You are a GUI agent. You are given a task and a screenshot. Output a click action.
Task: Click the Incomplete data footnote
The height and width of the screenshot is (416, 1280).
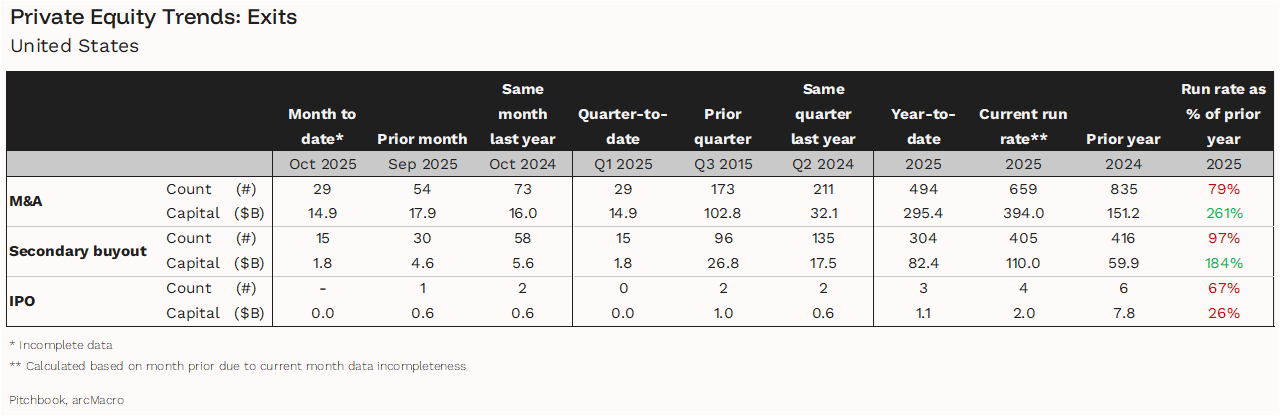point(61,345)
